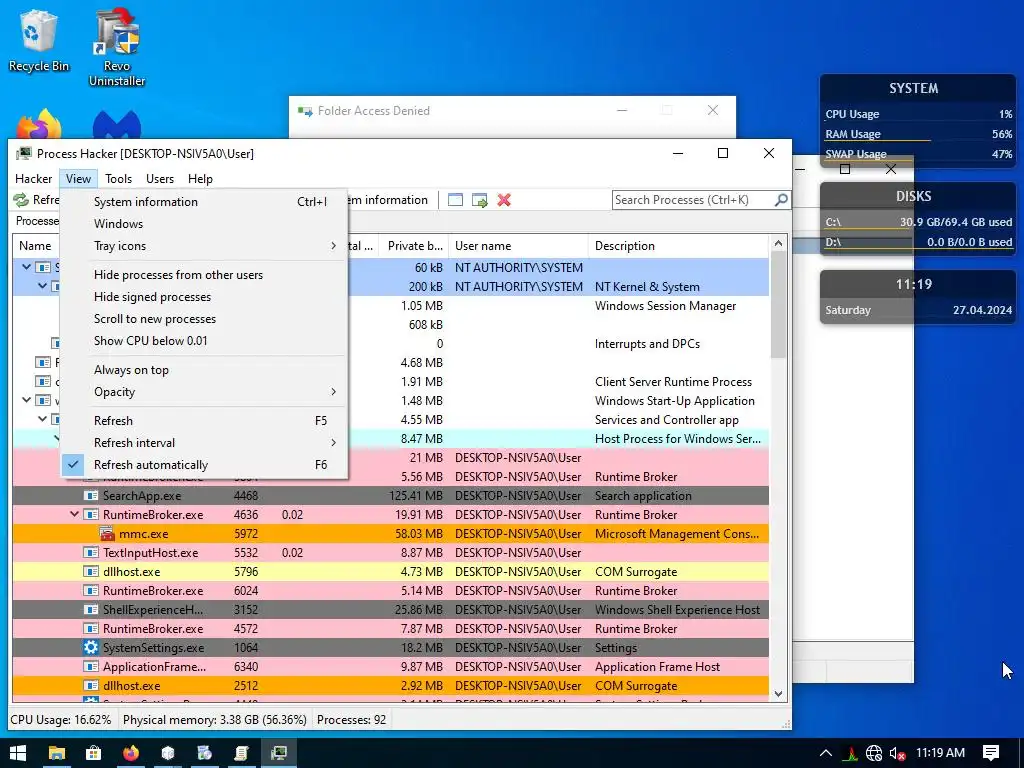Click the mmc.exe process icon
The width and height of the screenshot is (1024, 768).
107,534
